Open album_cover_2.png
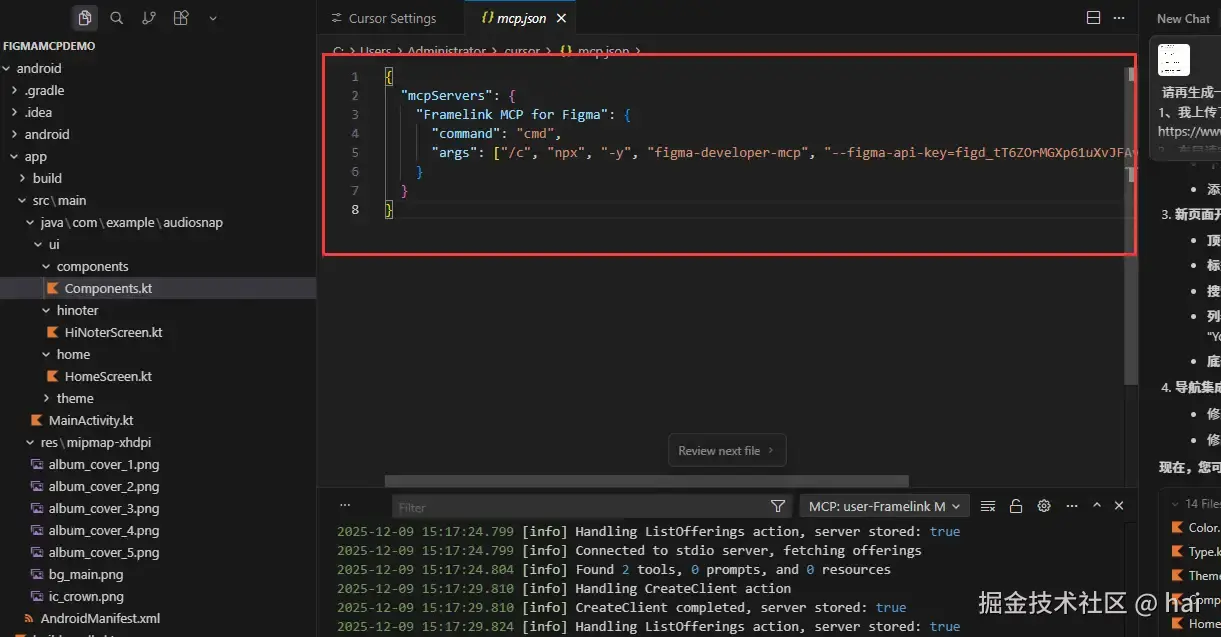The image size is (1221, 637). click(x=104, y=486)
